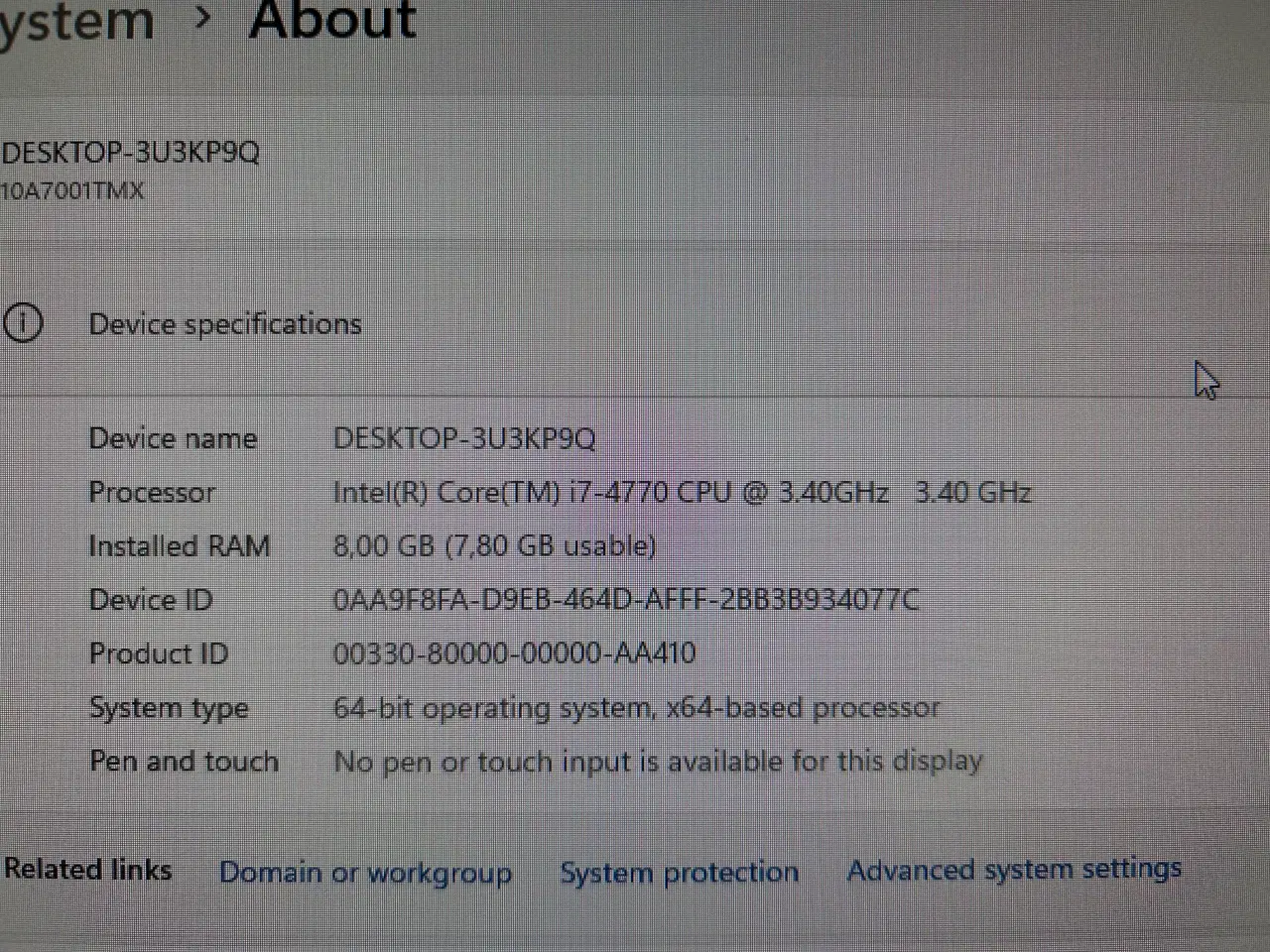The image size is (1270, 952).
Task: Select Product ID 00330-80000-00000-AA410
Action: pos(514,653)
